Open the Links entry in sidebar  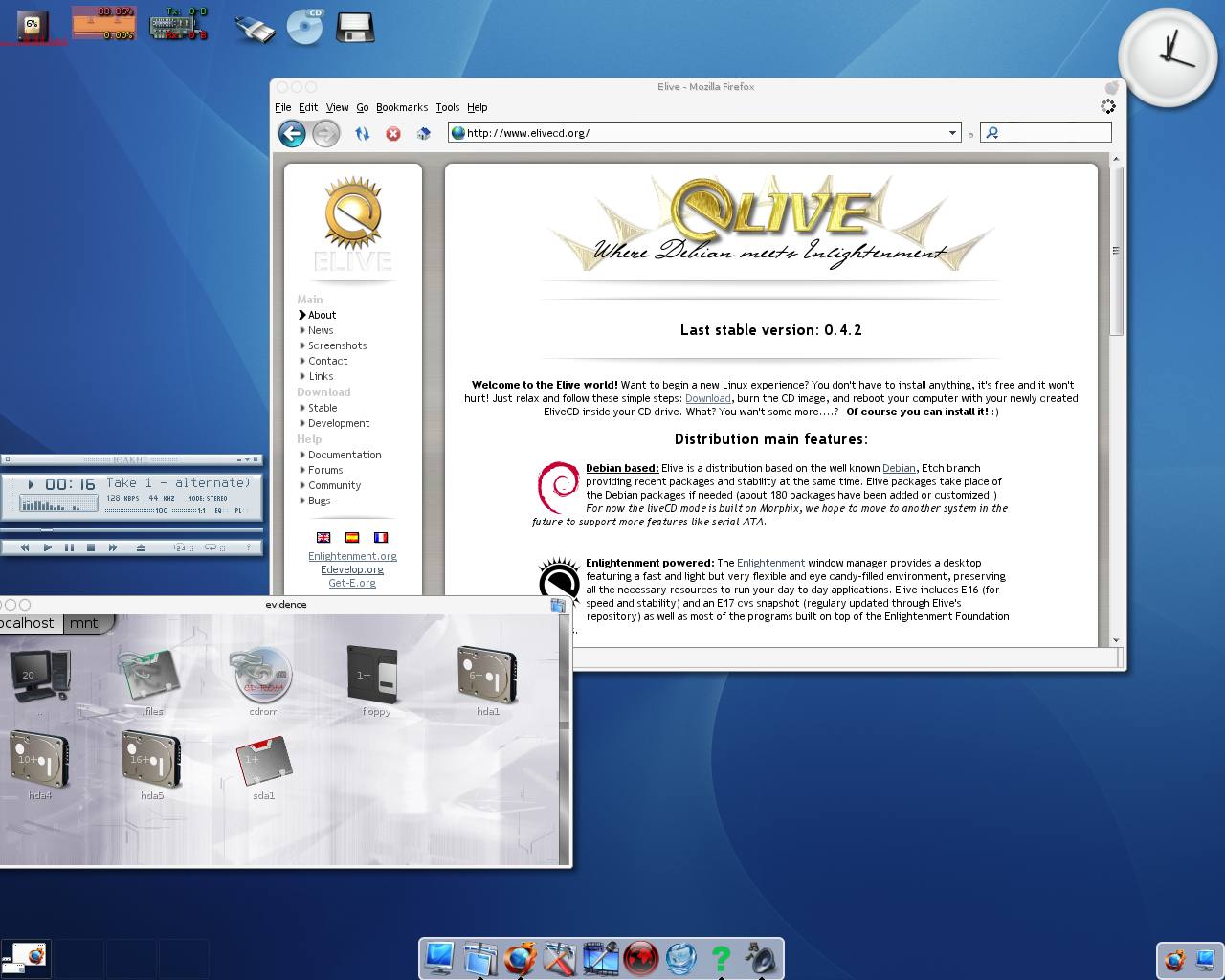(321, 376)
